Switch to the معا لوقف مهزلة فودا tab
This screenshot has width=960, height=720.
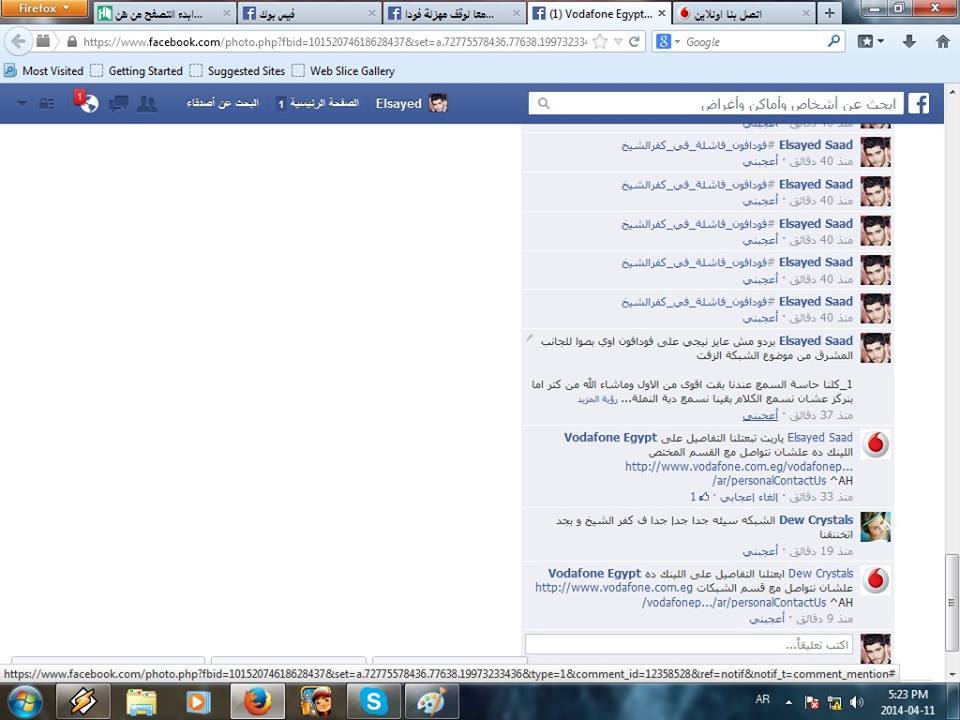[454, 13]
